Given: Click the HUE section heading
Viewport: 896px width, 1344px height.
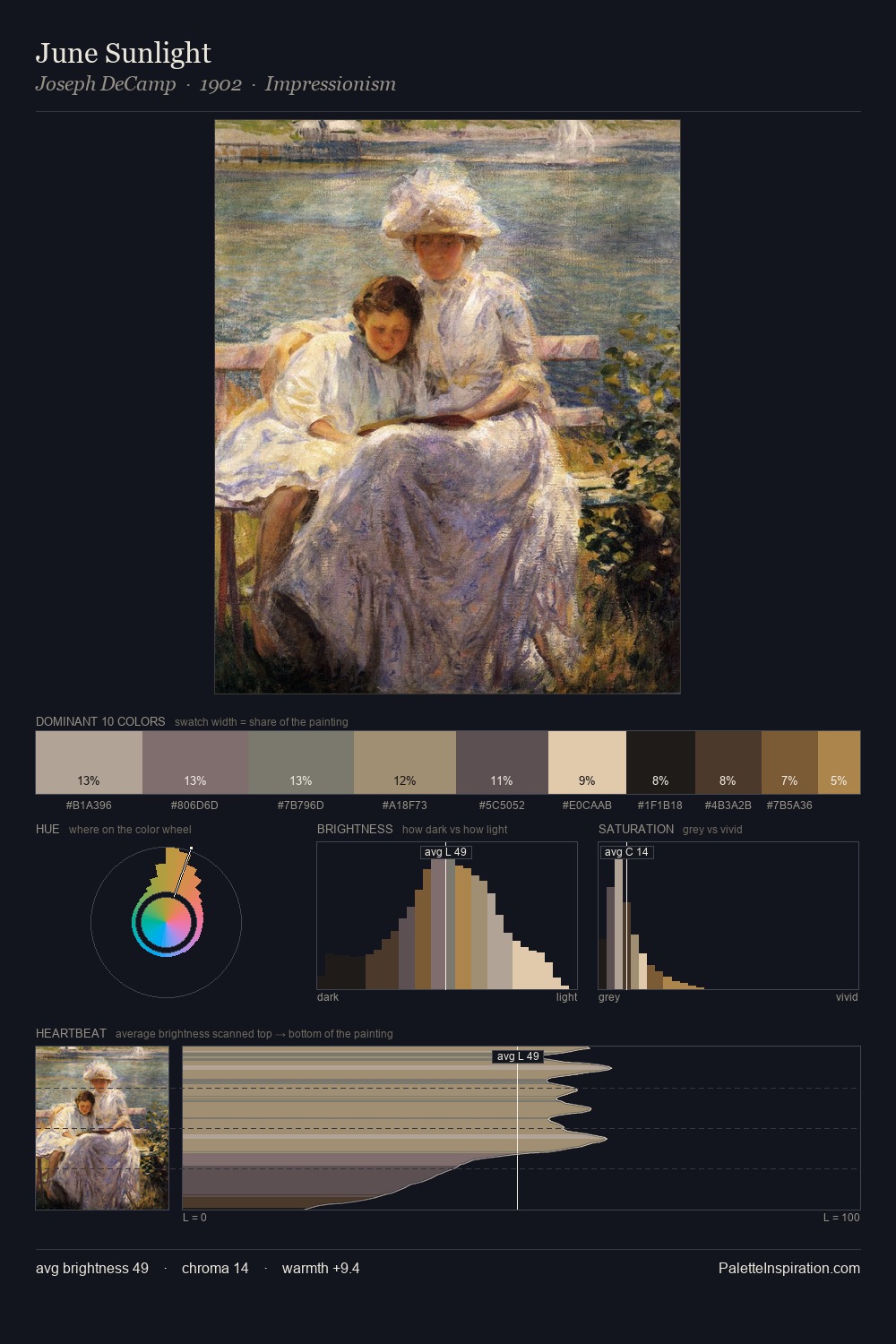Looking at the screenshot, I should click(47, 829).
